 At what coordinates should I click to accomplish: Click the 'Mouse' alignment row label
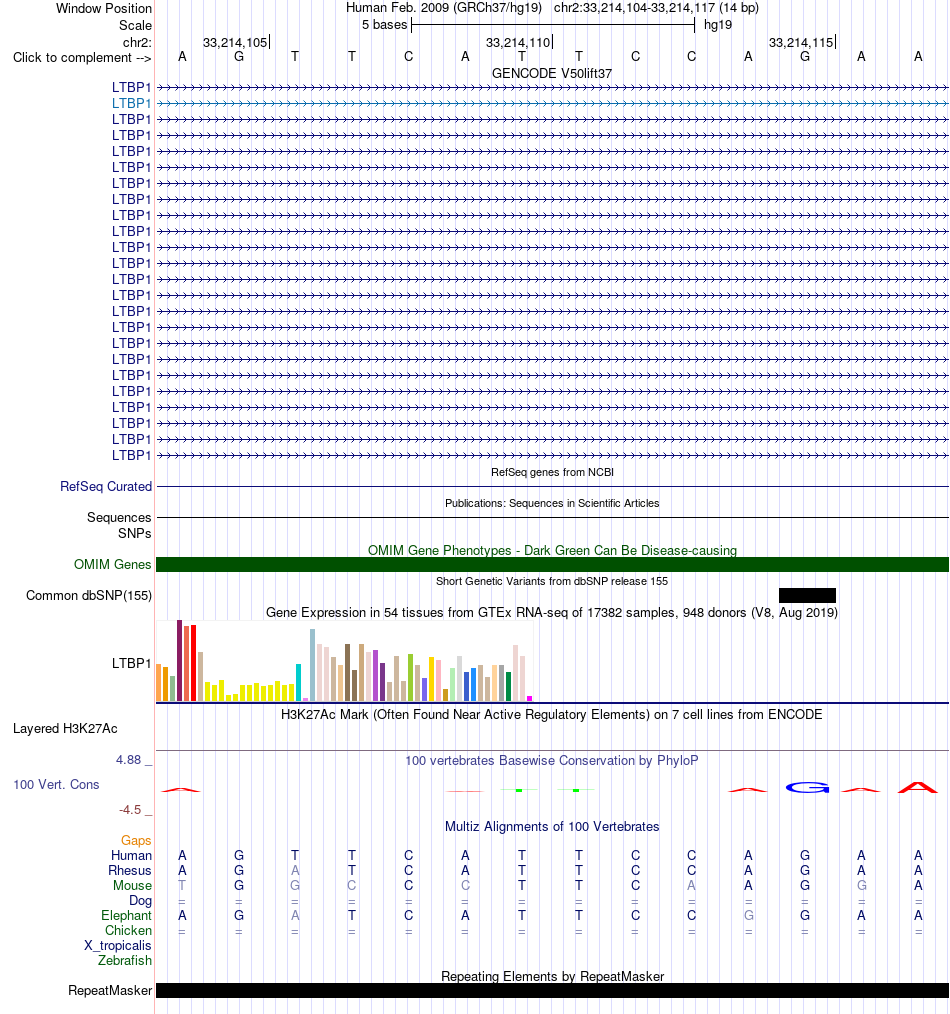click(x=133, y=885)
